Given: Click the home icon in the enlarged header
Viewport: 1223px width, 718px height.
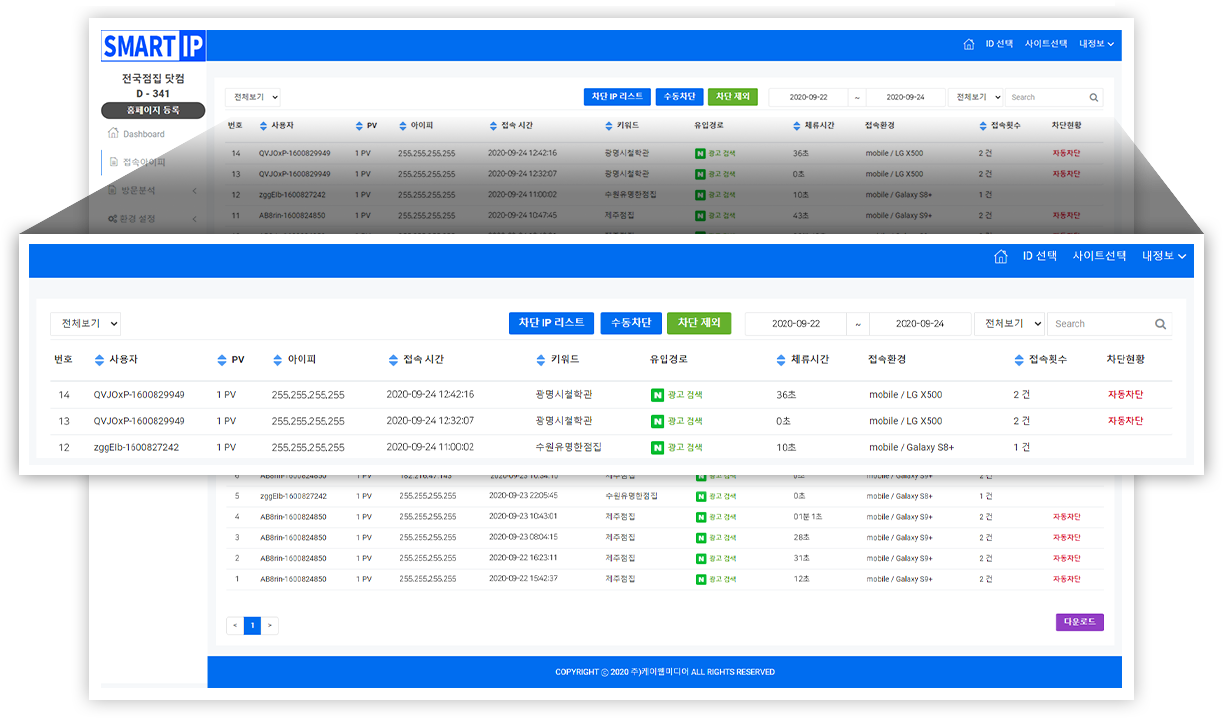Looking at the screenshot, I should (x=1000, y=257).
